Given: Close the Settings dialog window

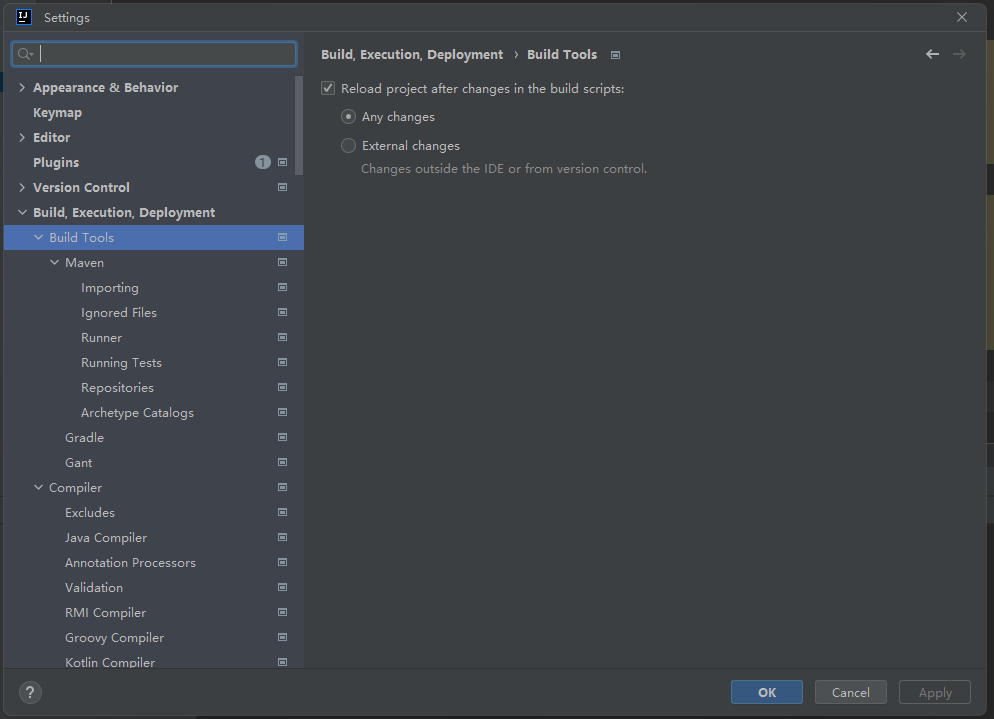Looking at the screenshot, I should (962, 17).
